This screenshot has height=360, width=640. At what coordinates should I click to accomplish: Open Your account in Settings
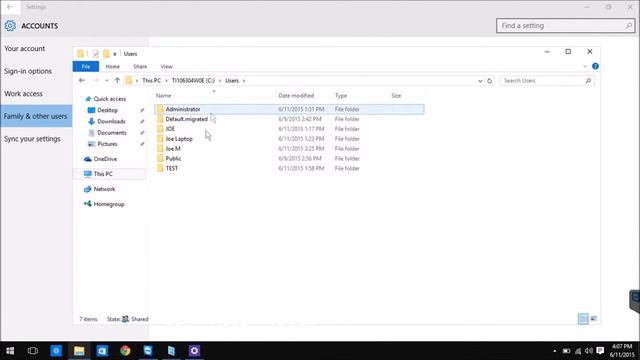24,49
